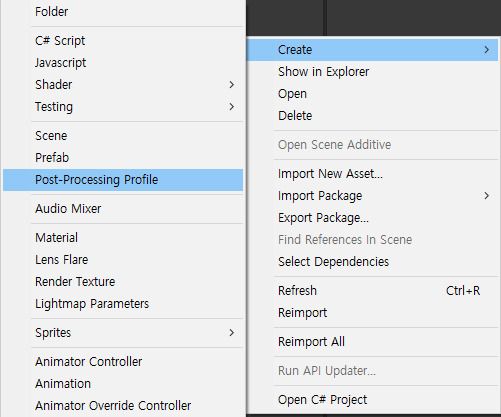Select Animator Controller entry

[x=123, y=362]
